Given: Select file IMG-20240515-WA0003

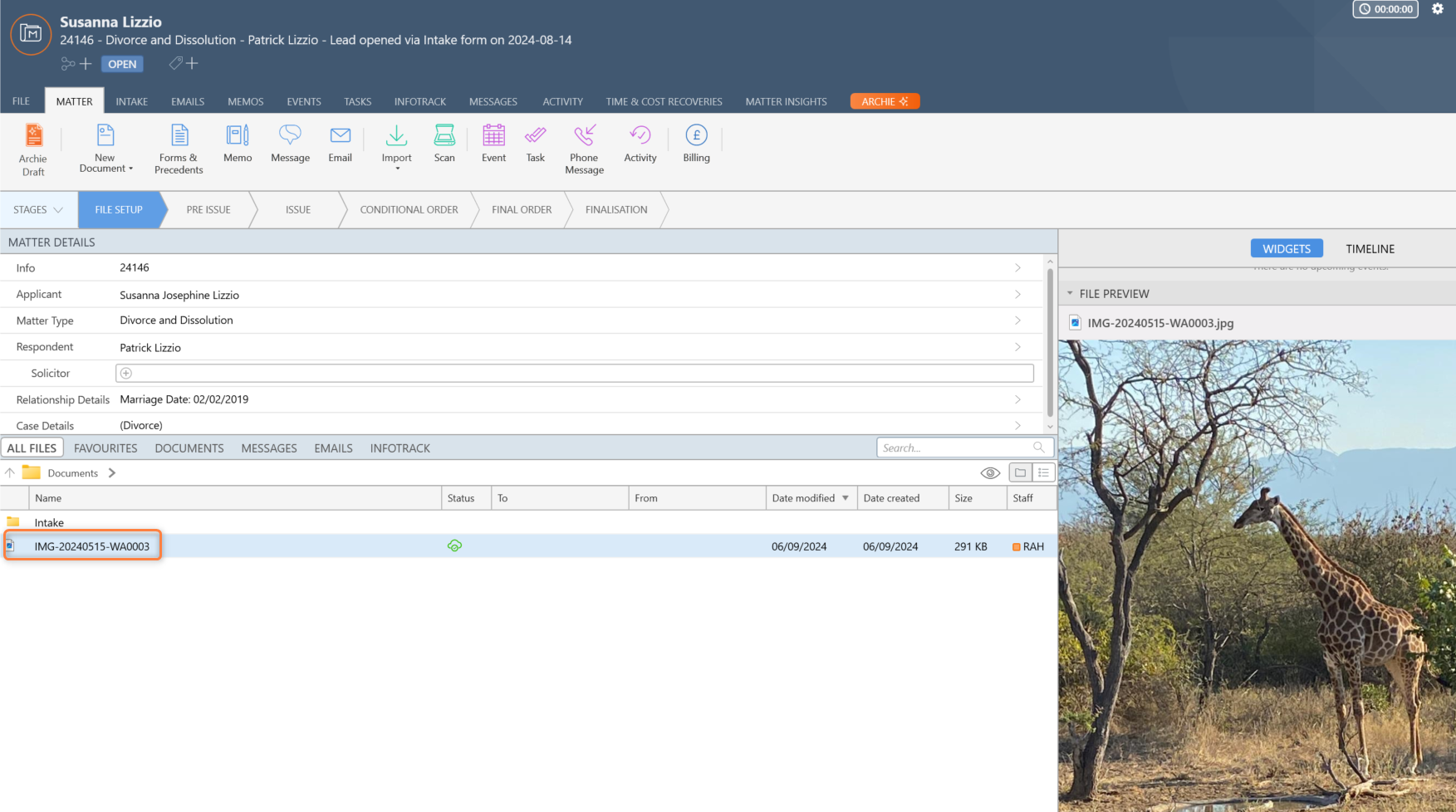Looking at the screenshot, I should 92,546.
